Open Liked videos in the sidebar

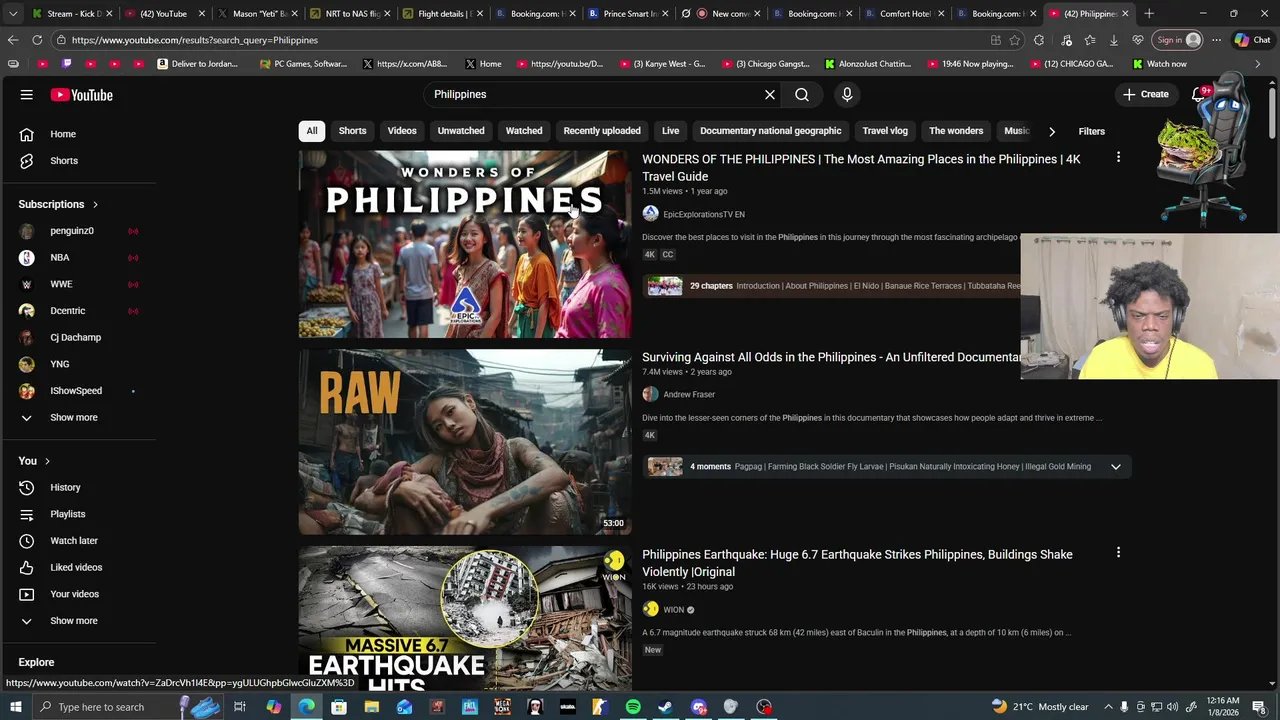[78, 567]
